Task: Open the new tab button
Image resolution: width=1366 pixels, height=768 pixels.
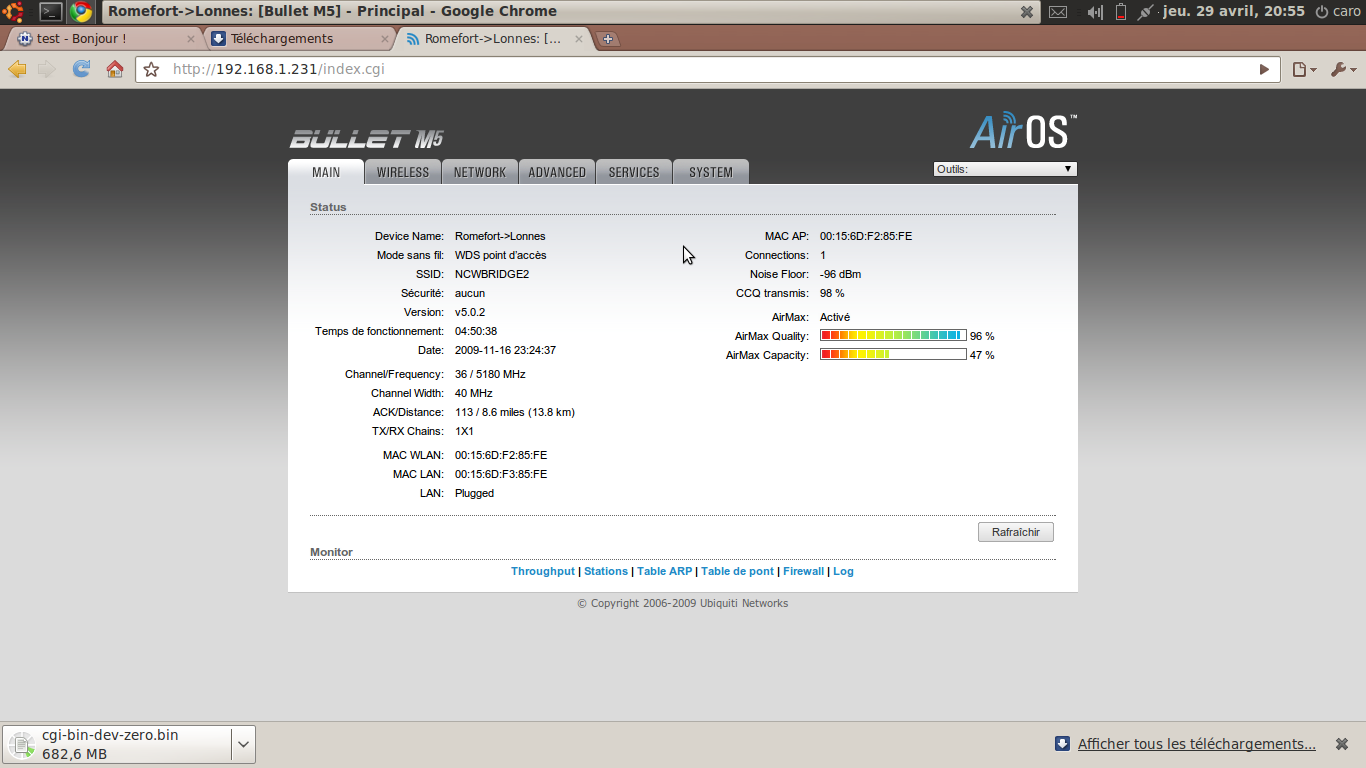Action: pyautogui.click(x=608, y=39)
